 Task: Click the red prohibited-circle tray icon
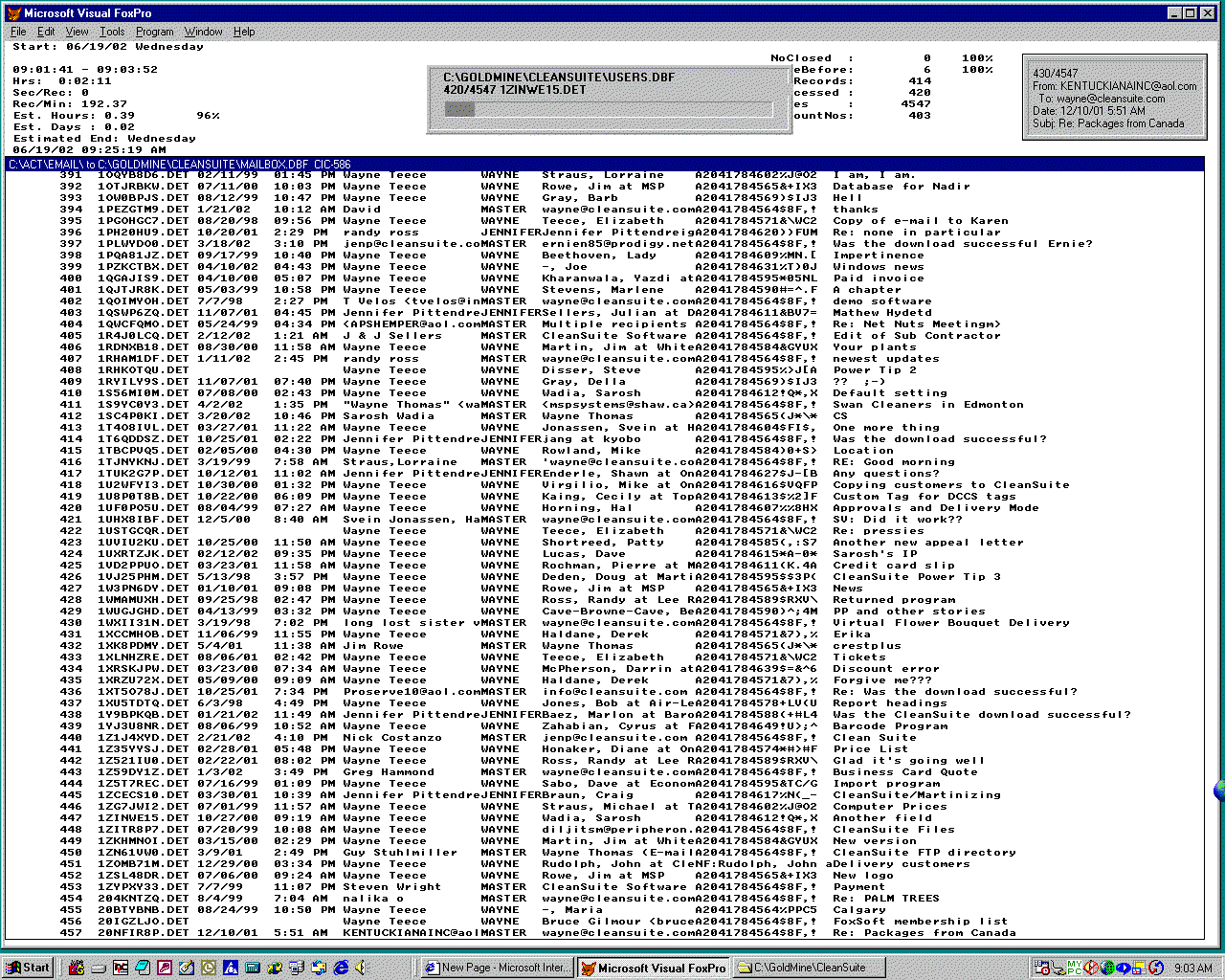(1091, 968)
